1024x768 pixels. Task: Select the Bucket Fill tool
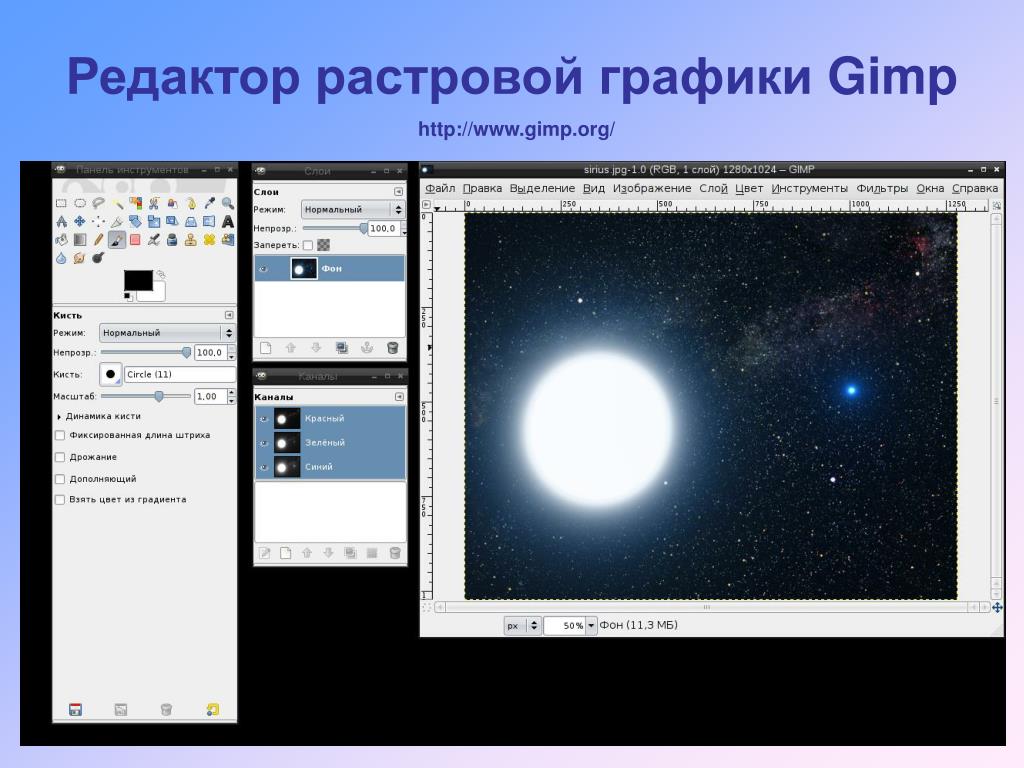tap(61, 240)
